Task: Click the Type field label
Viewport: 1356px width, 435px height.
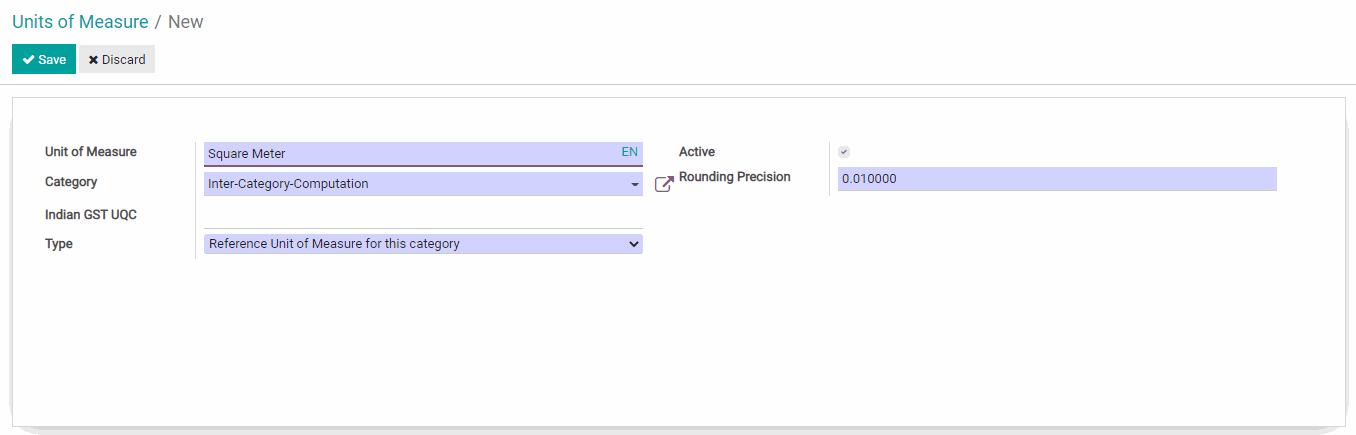Action: [x=59, y=244]
